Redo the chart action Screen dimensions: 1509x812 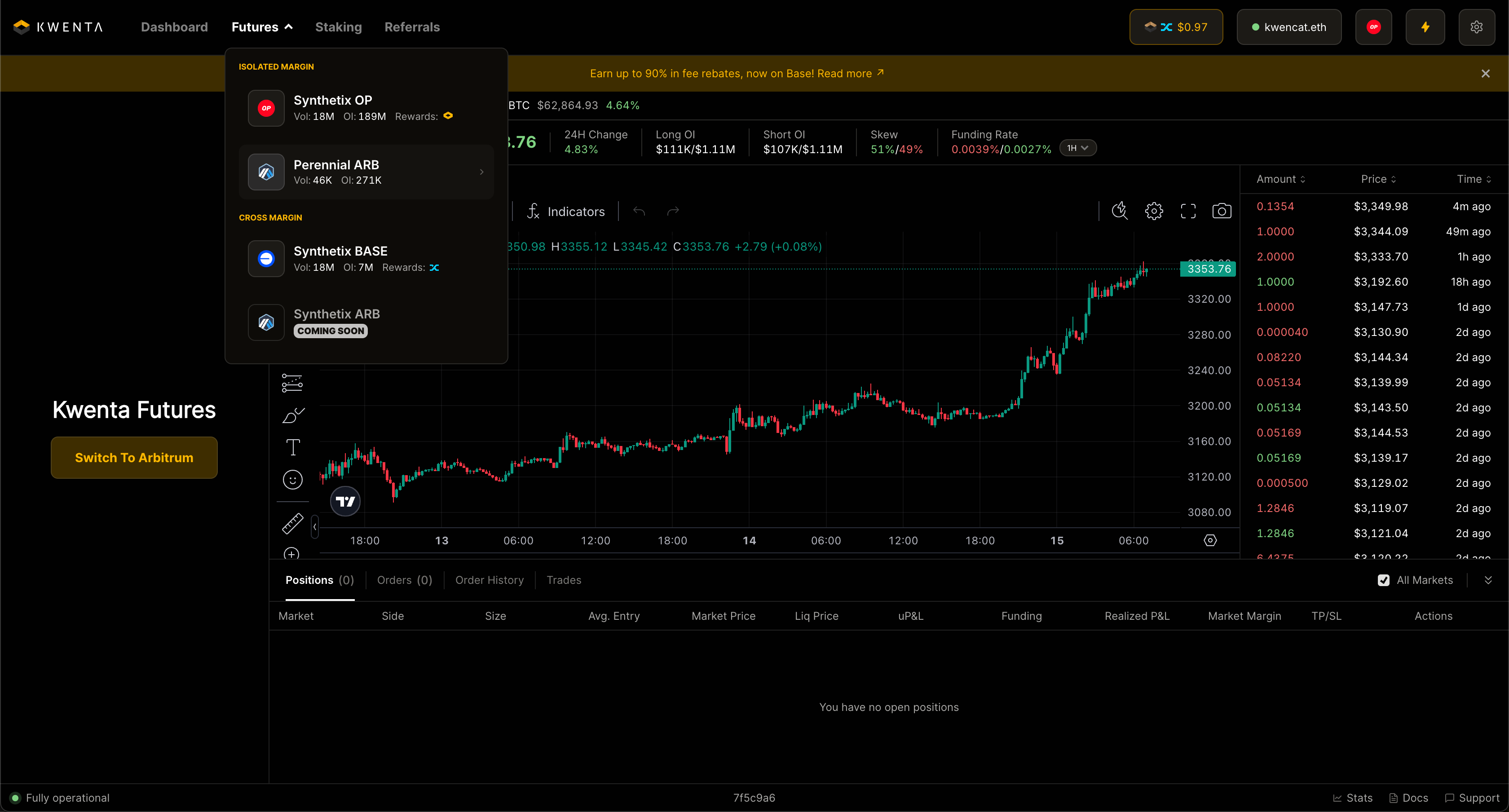[x=673, y=212]
